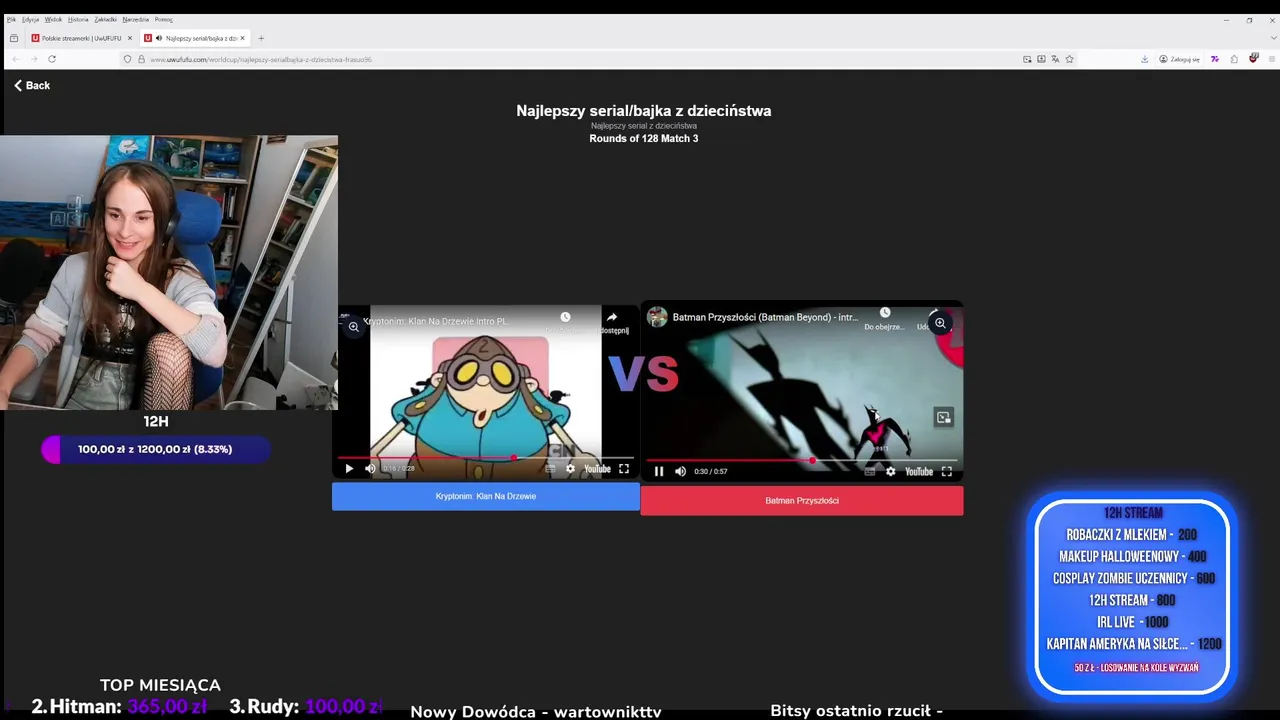The width and height of the screenshot is (1280, 720).
Task: Open Kryptonim video on YouTube via logo
Action: pos(597,468)
